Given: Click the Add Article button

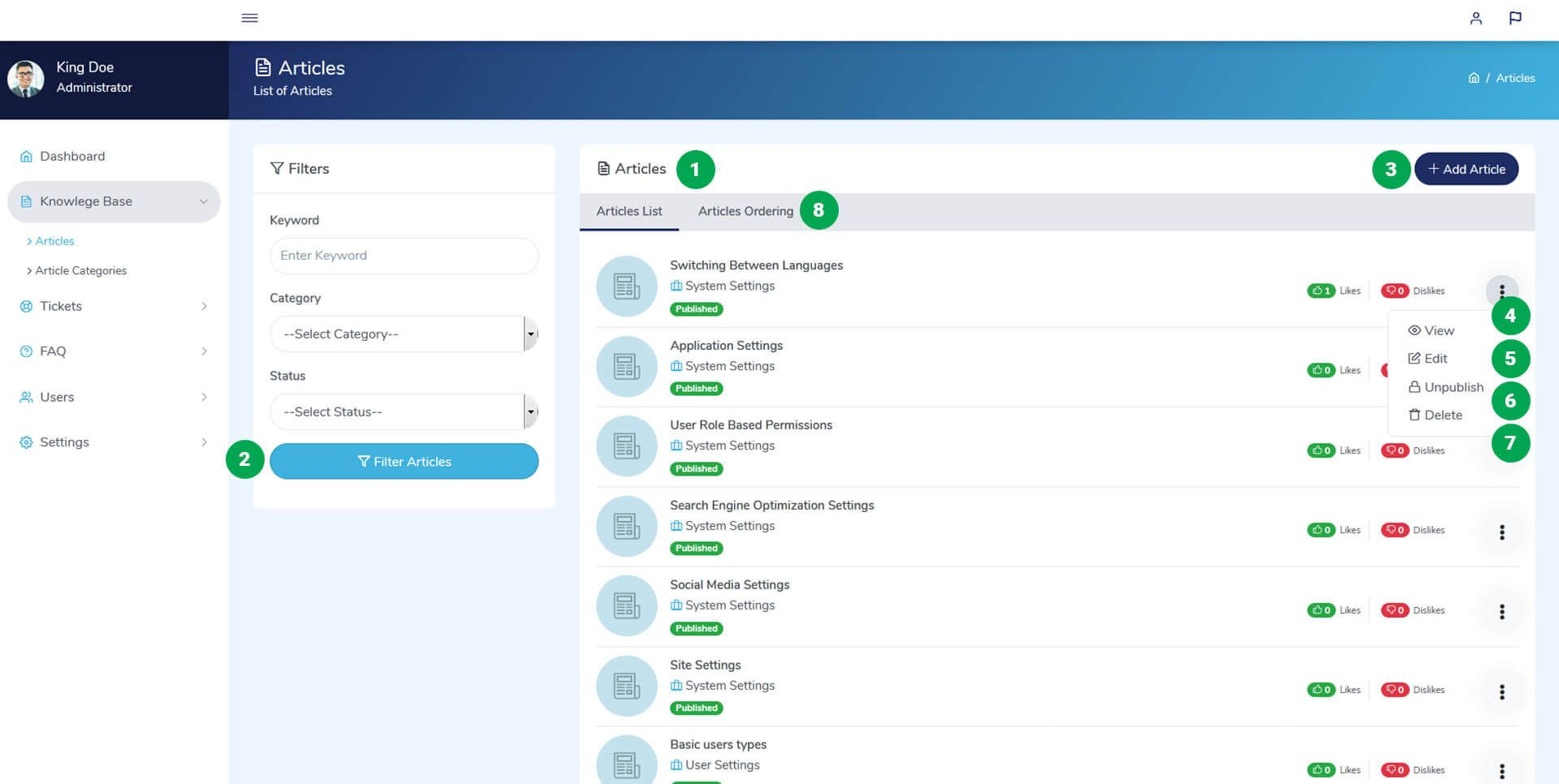Looking at the screenshot, I should coord(1466,169).
